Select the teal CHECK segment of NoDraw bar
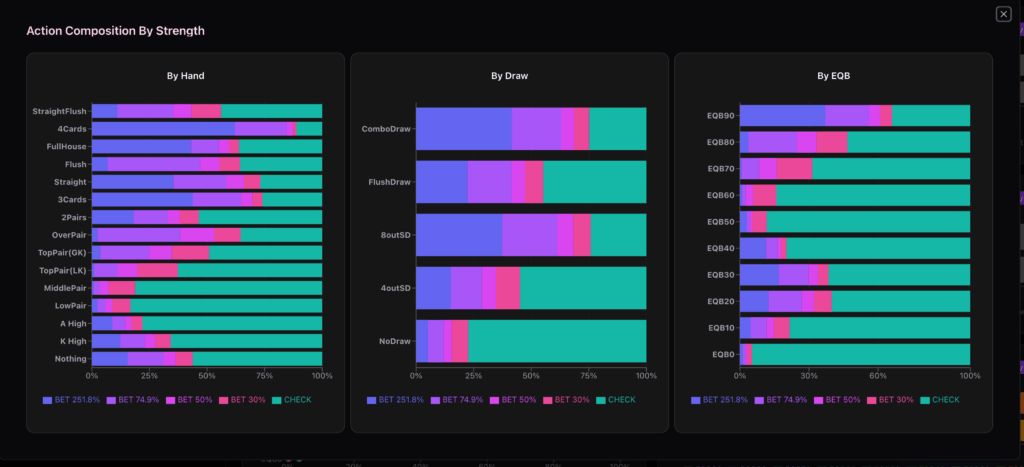The width and height of the screenshot is (1024, 467). [556, 341]
